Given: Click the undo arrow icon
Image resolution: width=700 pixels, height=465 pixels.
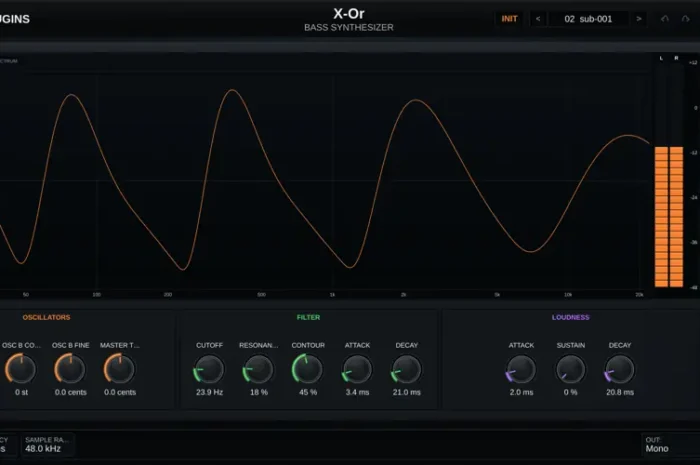Looking at the screenshot, I should click(665, 19).
